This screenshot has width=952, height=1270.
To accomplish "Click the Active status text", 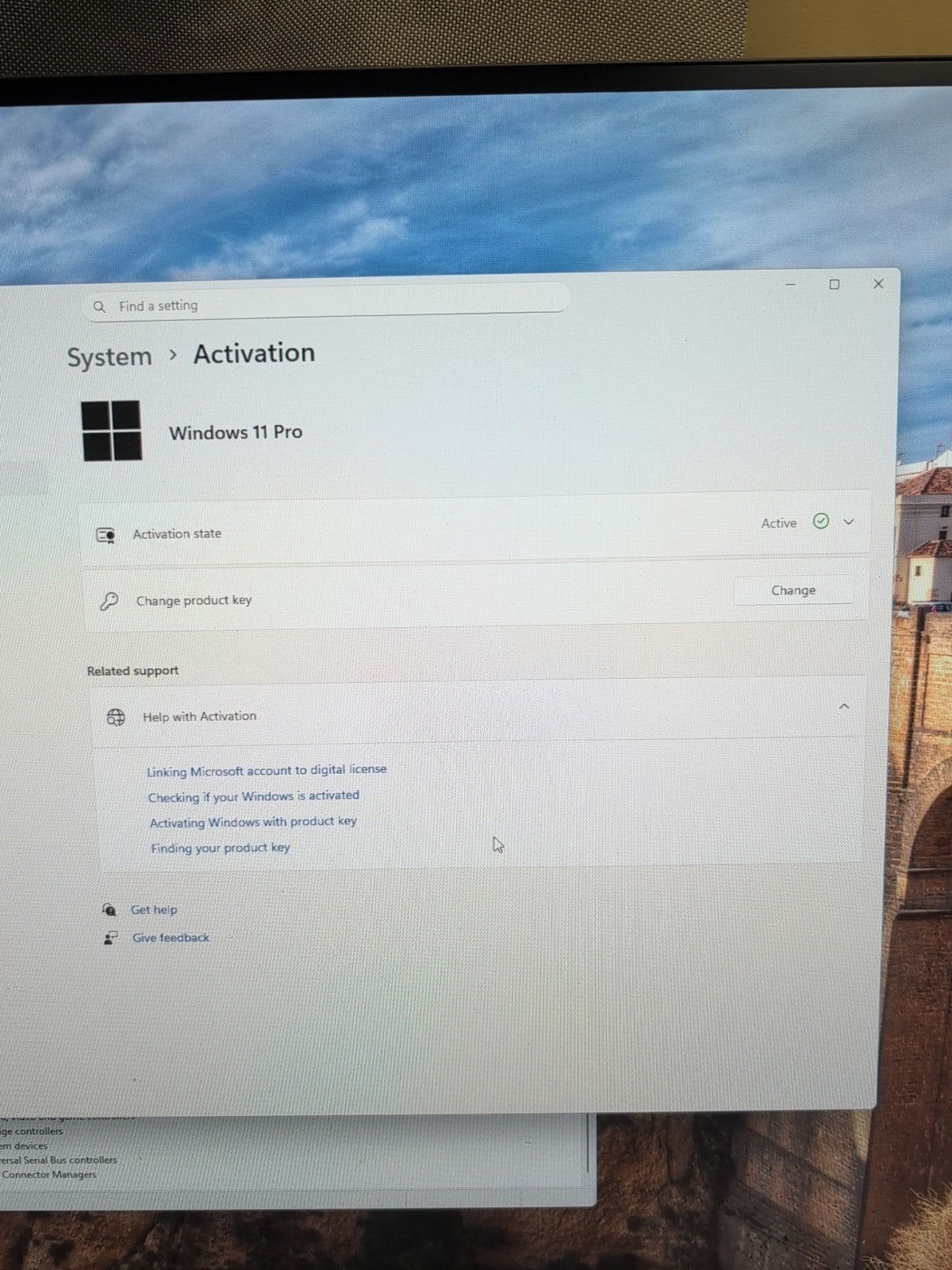I will click(x=778, y=523).
